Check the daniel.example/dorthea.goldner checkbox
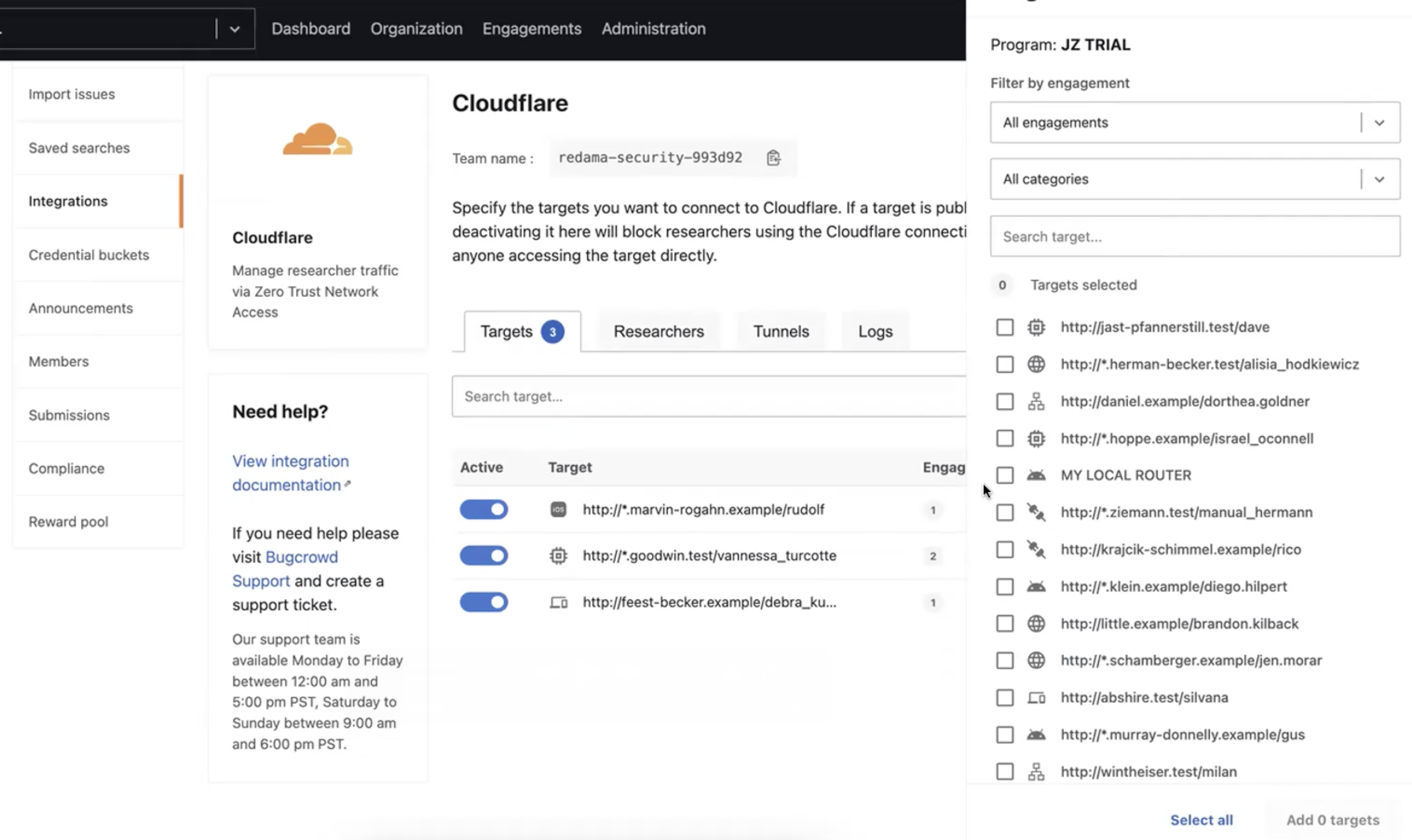This screenshot has width=1412, height=840. (x=1004, y=401)
